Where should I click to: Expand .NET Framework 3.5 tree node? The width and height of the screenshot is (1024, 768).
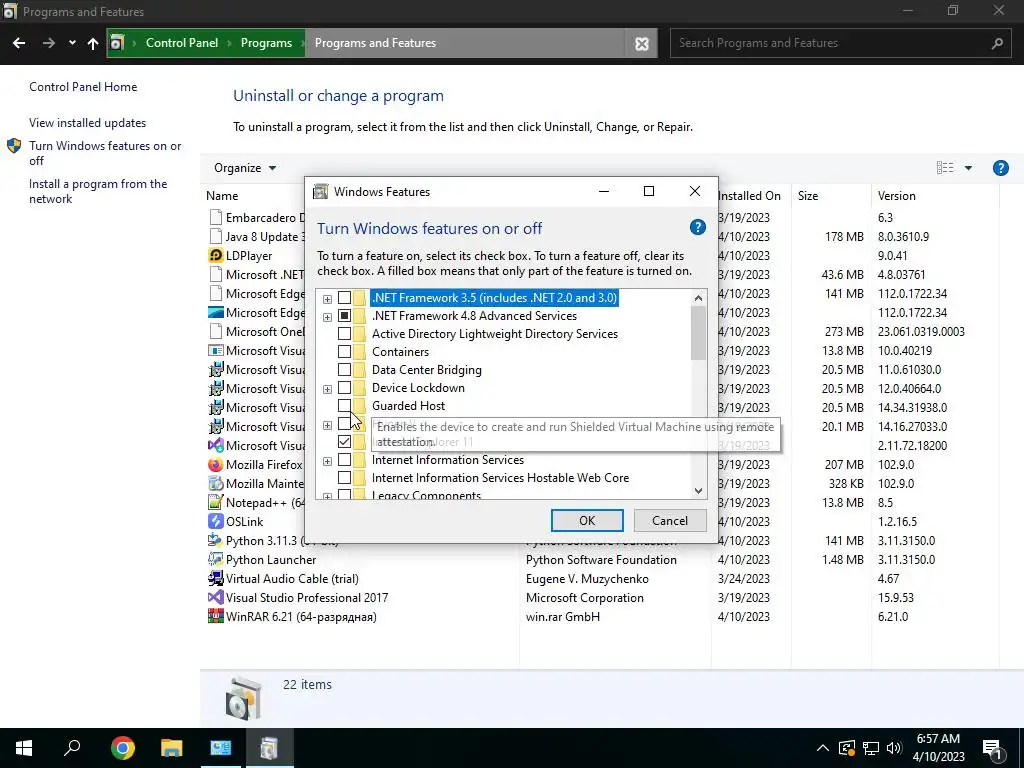[x=327, y=299]
